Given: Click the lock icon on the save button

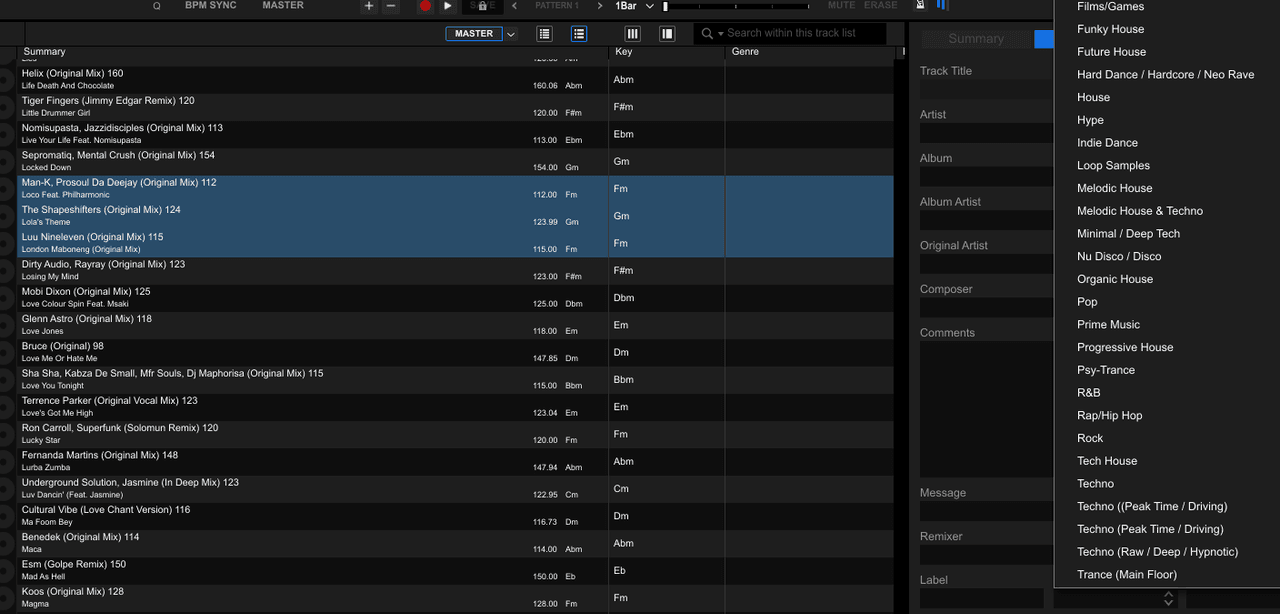Looking at the screenshot, I should click(x=483, y=6).
